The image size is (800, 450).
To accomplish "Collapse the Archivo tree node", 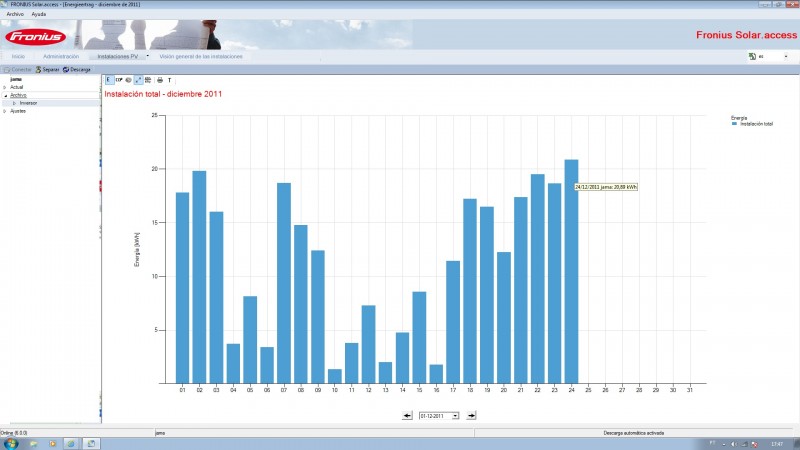I will click(5, 95).
